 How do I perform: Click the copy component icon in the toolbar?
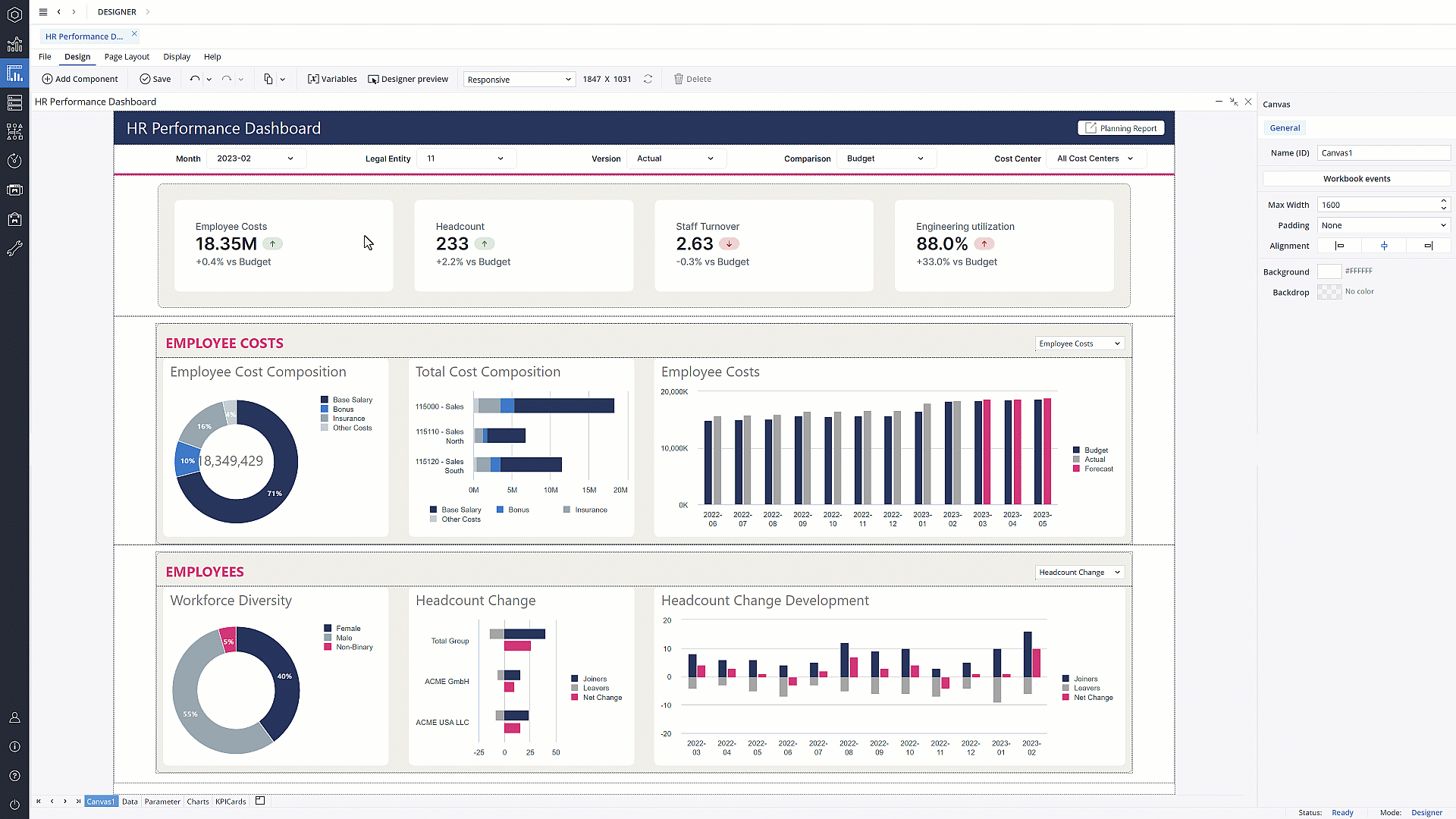coord(267,79)
